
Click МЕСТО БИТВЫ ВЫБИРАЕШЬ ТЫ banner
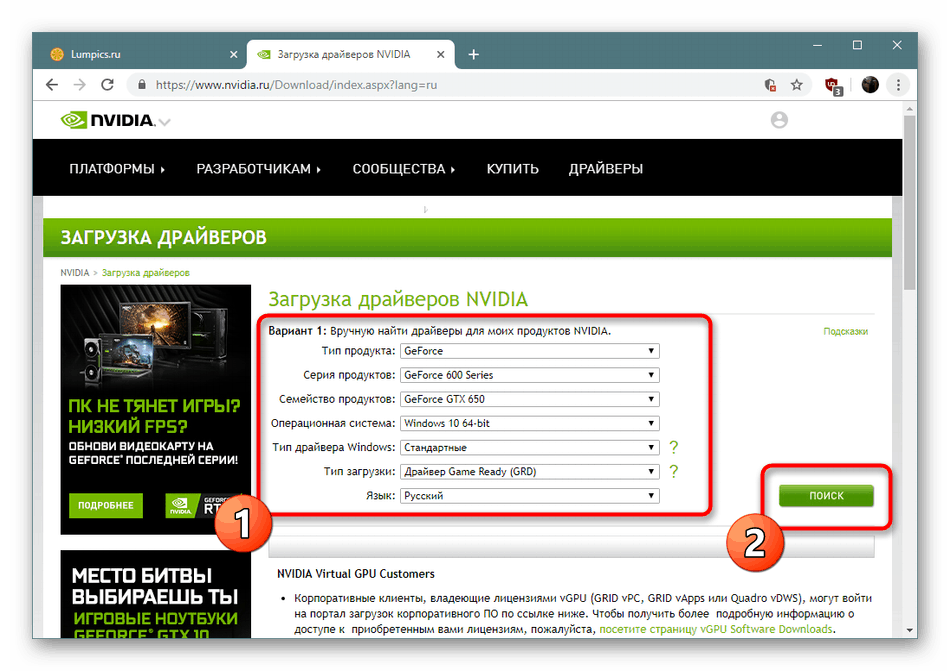coord(156,593)
